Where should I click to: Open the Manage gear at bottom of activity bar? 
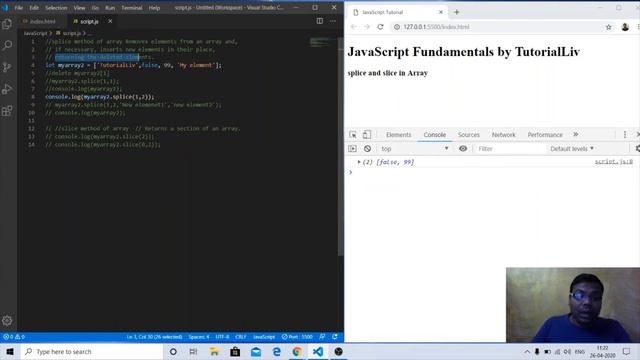tap(7, 320)
